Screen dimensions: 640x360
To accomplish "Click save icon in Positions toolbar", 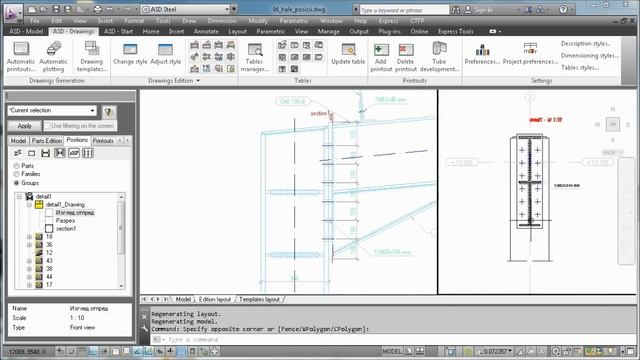I will [x=45, y=153].
